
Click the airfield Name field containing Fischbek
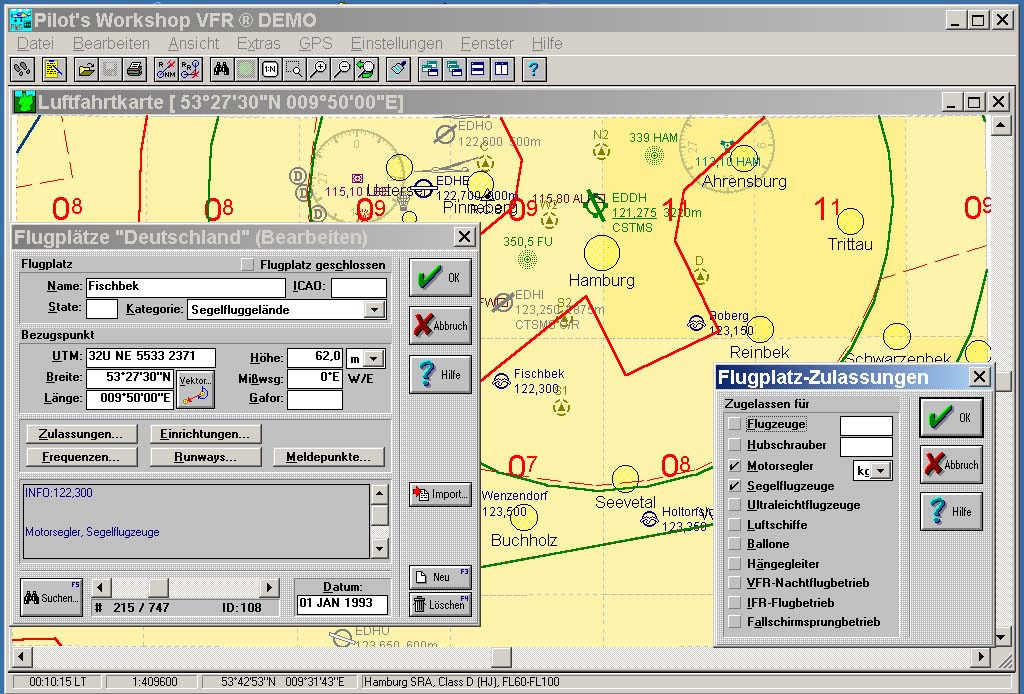[x=185, y=287]
